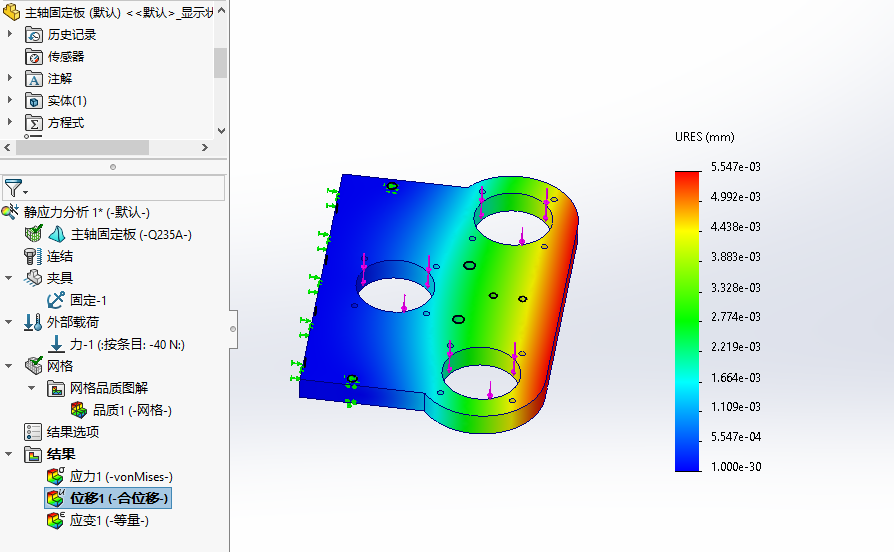Viewport: 894px width, 552px height.
Task: Collapse the 结果 results node
Action: 9,454
